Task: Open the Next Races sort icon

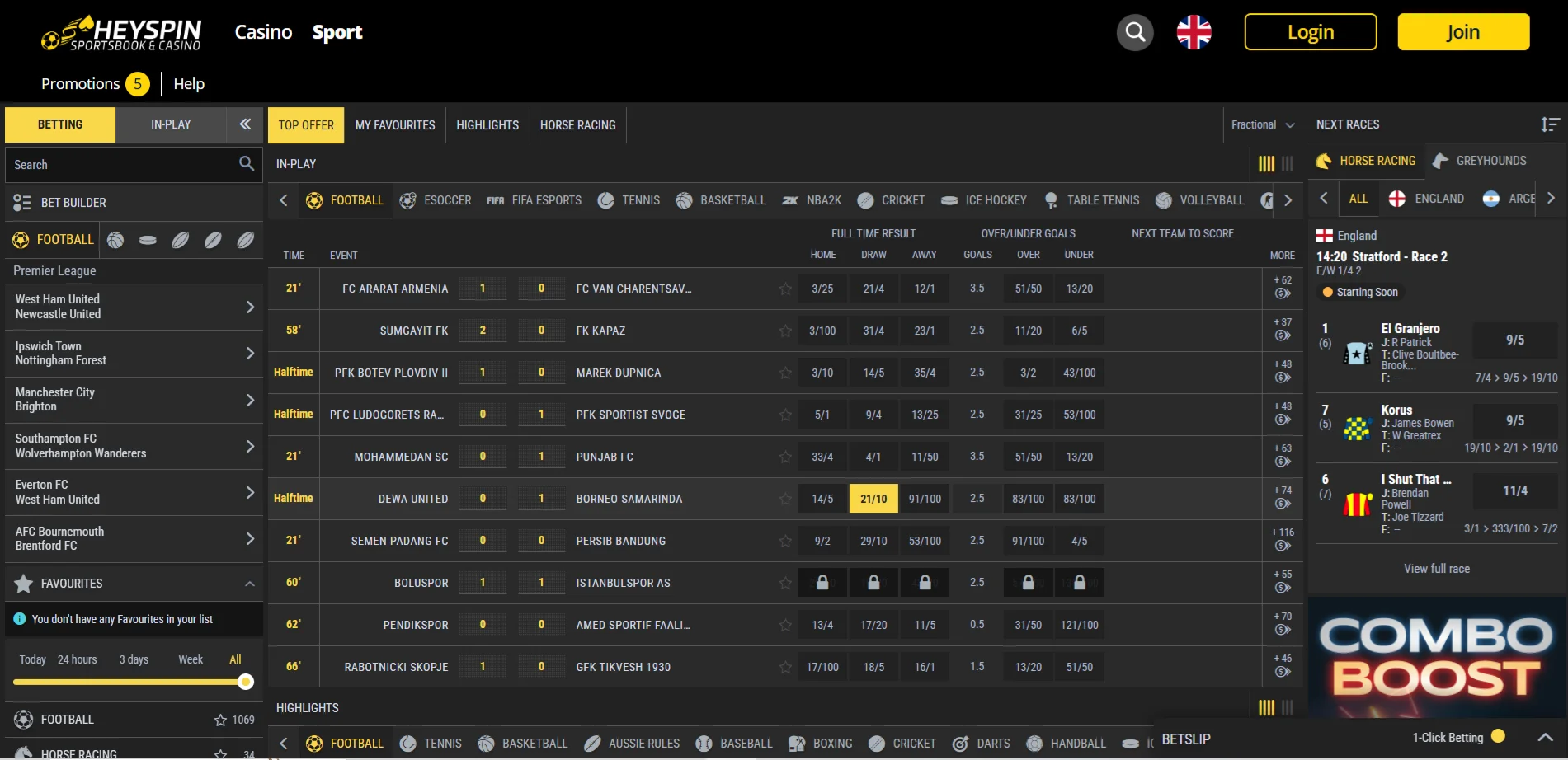Action: tap(1549, 124)
